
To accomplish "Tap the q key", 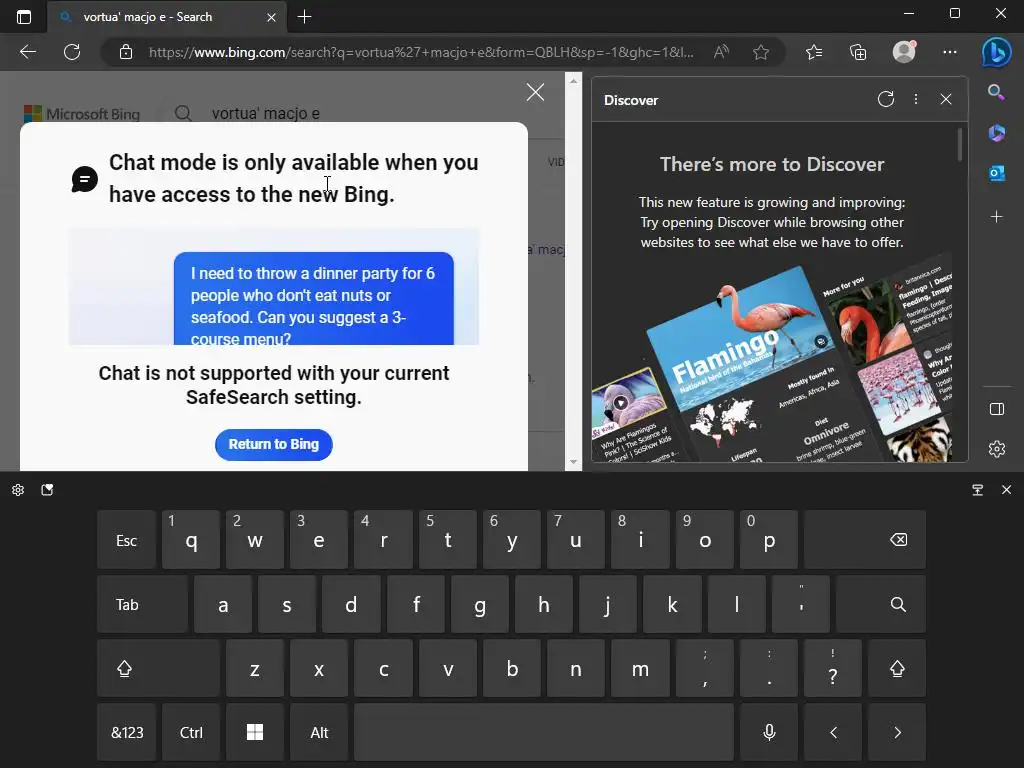I will (x=191, y=540).
